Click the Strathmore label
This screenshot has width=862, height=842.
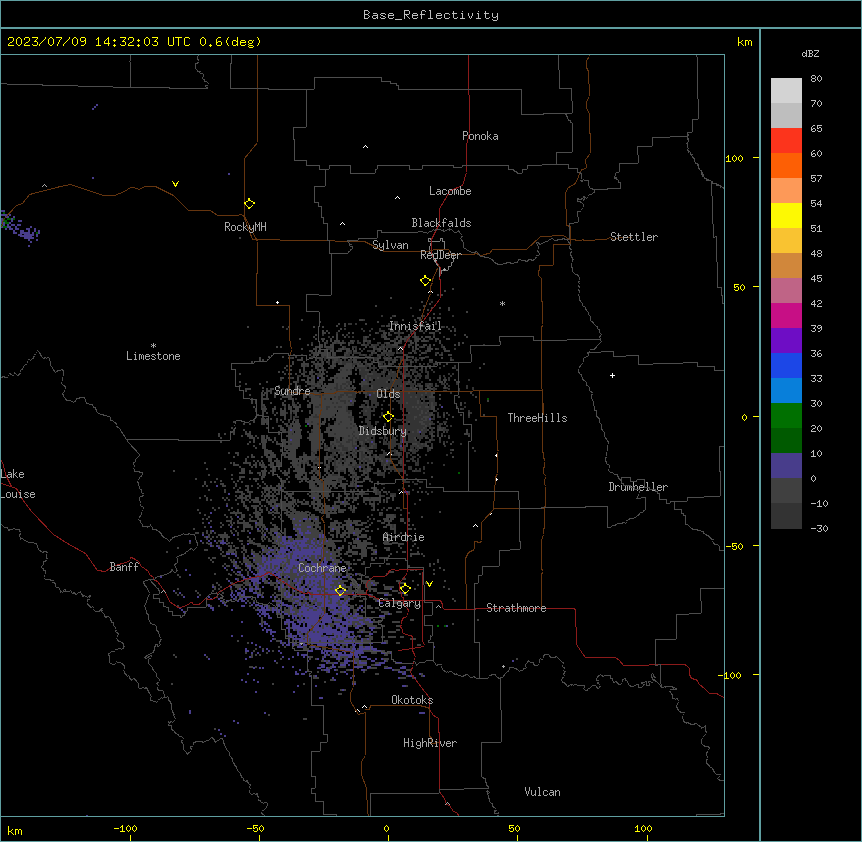pyautogui.click(x=516, y=608)
